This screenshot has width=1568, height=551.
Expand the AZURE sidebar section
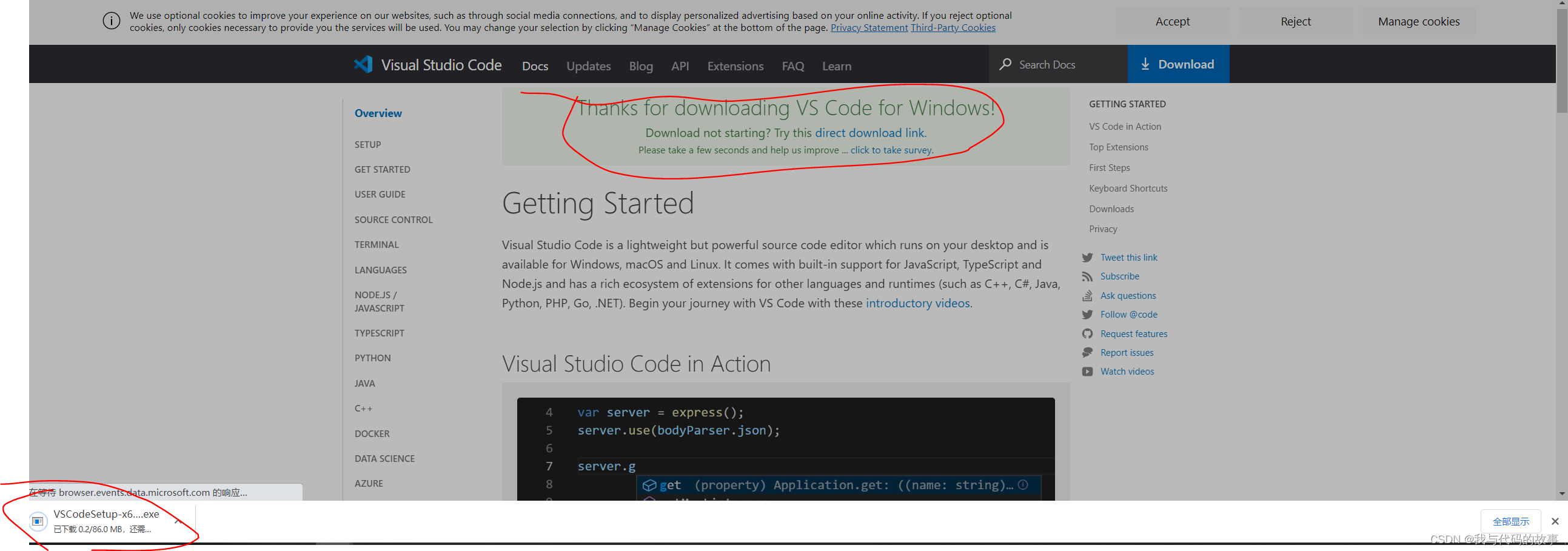click(368, 484)
